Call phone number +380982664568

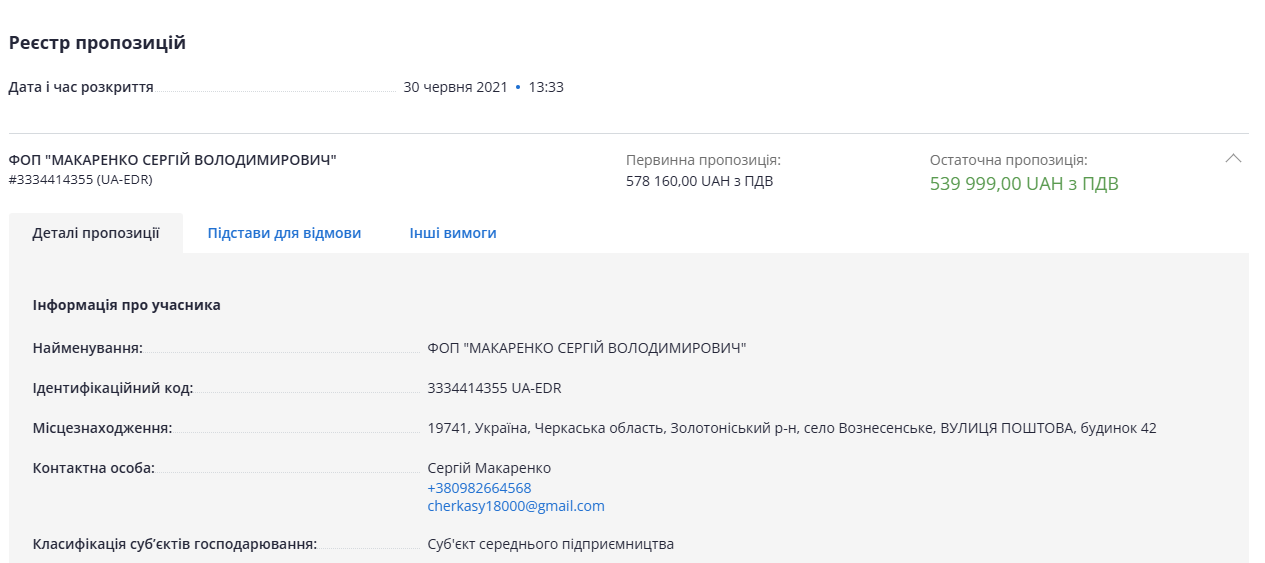coord(479,488)
